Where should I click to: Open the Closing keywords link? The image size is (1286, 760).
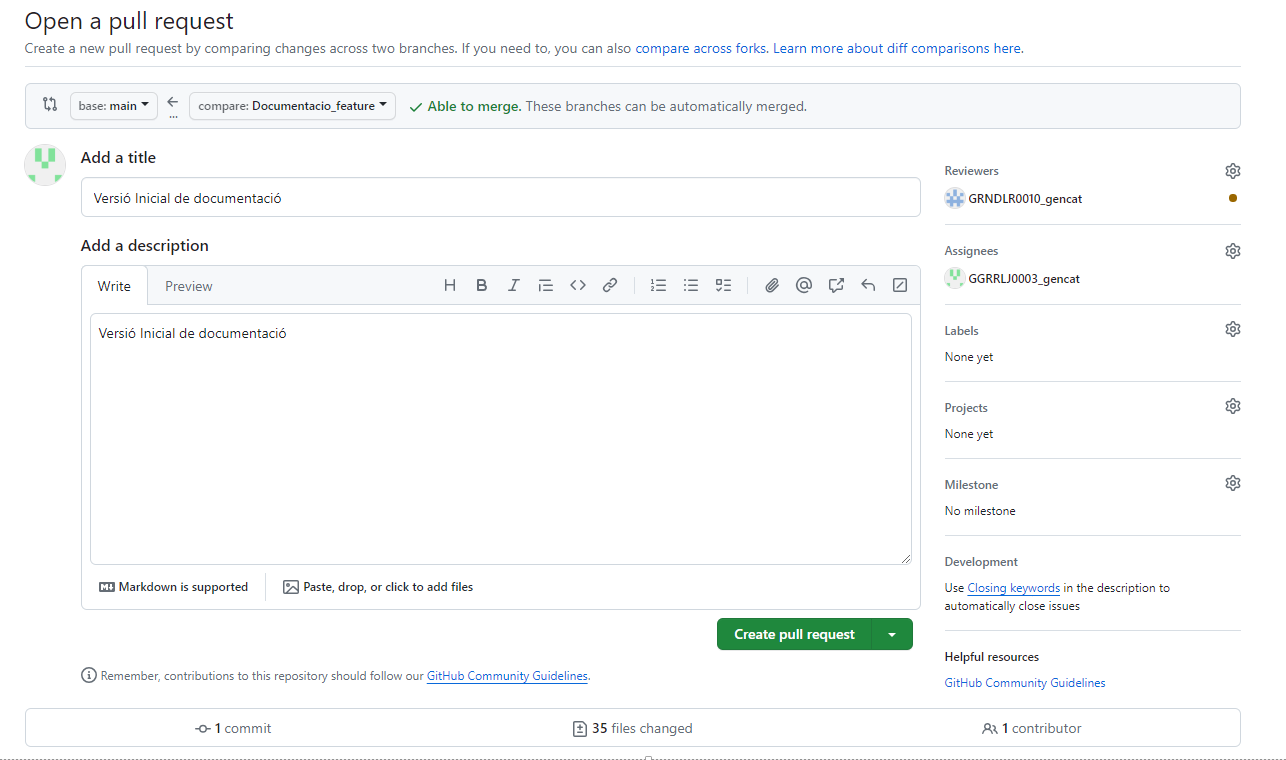click(1014, 588)
